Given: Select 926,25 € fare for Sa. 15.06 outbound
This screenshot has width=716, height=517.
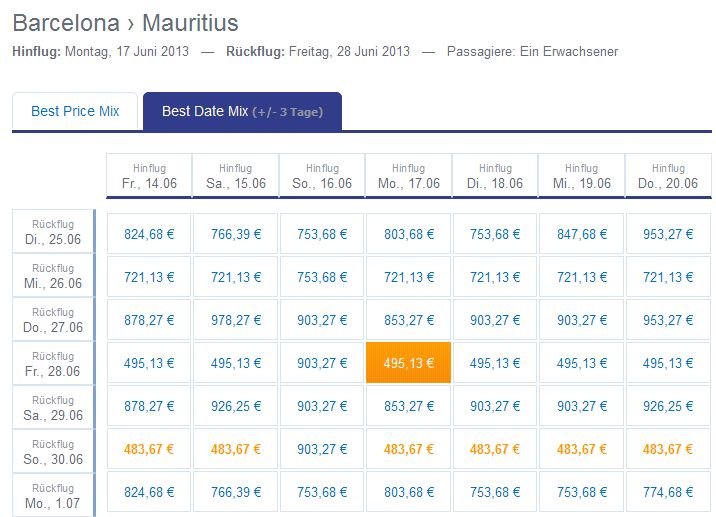Looking at the screenshot, I should 236,406.
